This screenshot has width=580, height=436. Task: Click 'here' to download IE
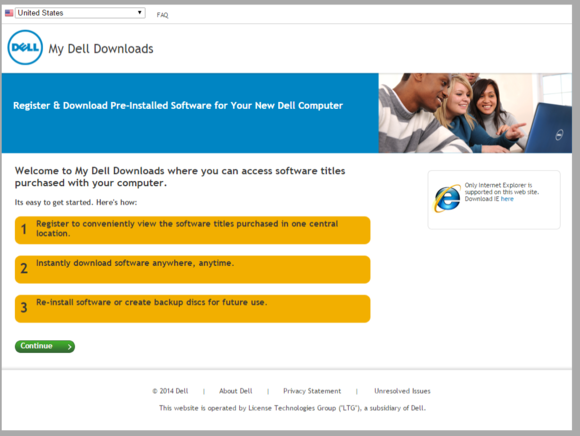pos(507,199)
